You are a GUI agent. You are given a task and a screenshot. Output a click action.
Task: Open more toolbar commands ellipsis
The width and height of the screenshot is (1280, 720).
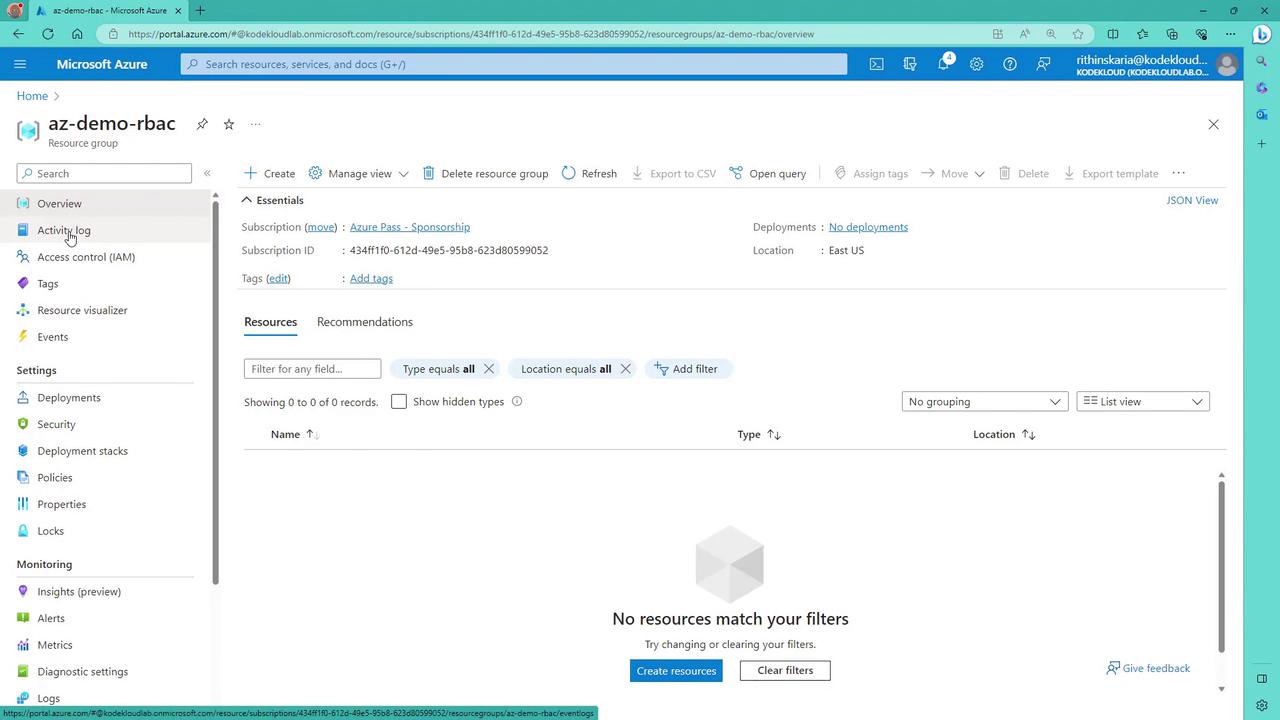(x=1178, y=173)
